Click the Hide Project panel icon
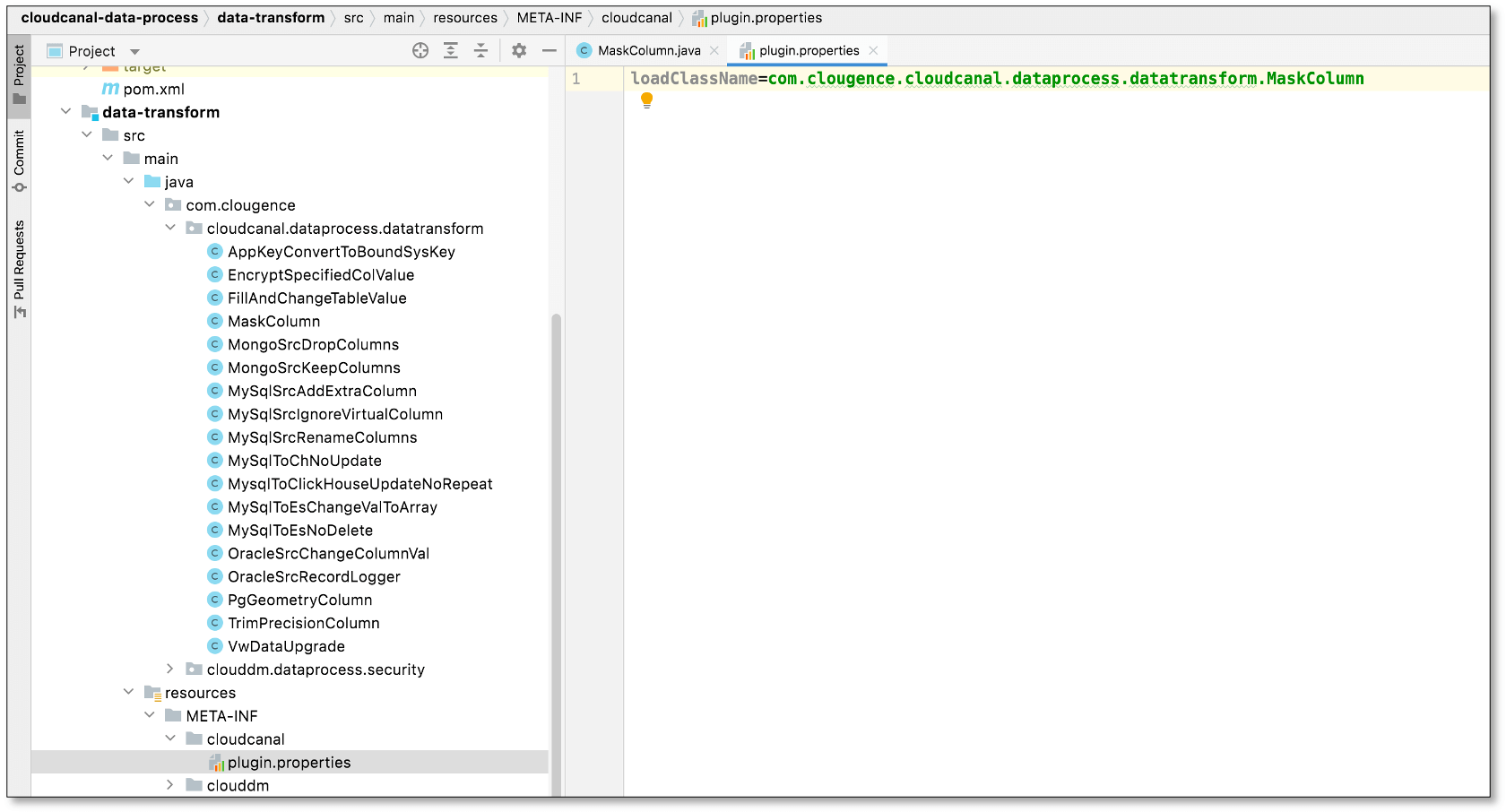1506x812 pixels. point(550,51)
